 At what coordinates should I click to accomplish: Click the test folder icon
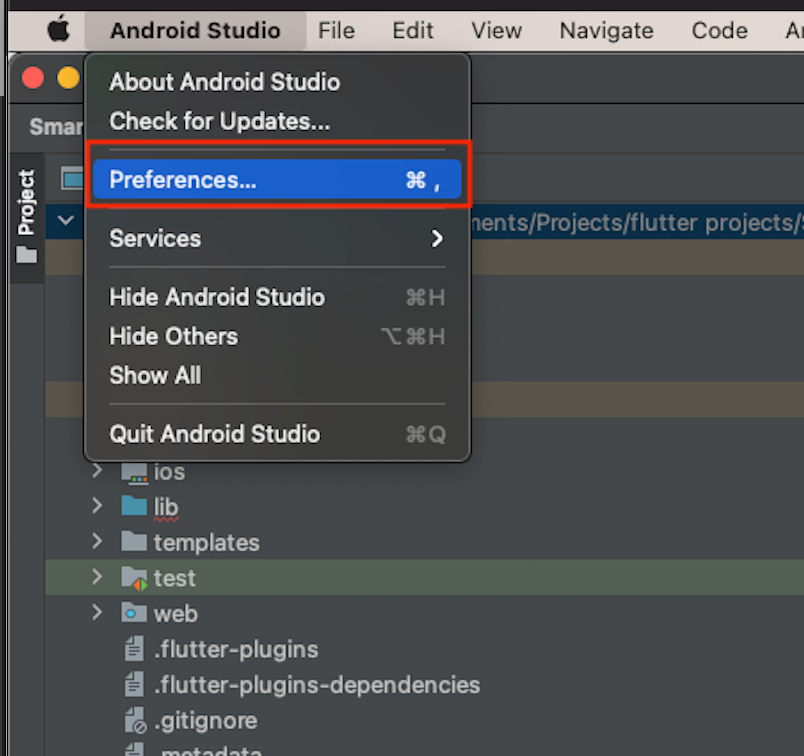coord(134,578)
